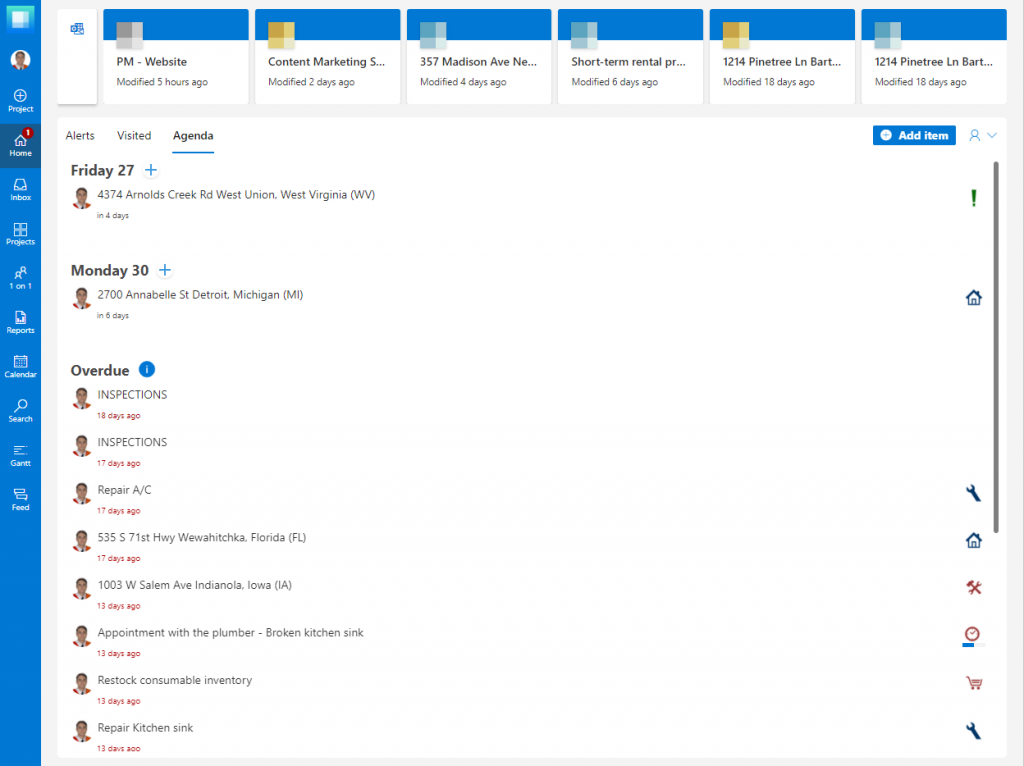
Task: Add a new item under Monday 30
Action: coord(165,270)
